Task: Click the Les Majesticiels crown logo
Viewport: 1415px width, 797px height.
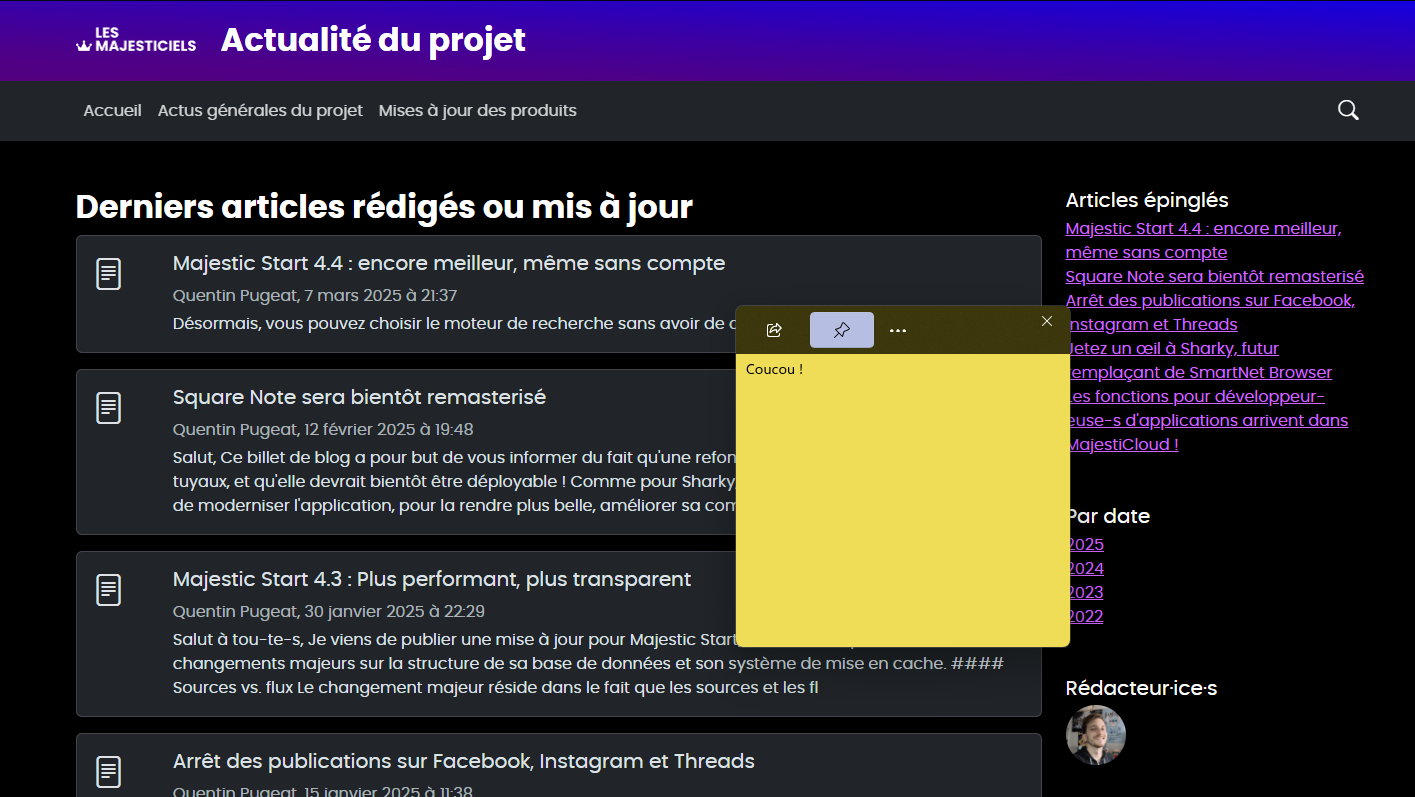Action: (135, 40)
